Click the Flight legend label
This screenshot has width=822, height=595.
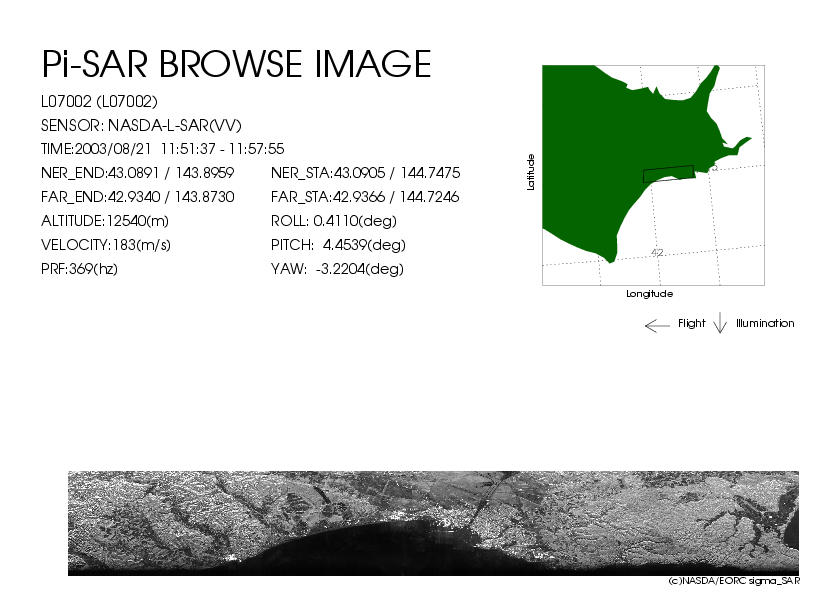(691, 323)
